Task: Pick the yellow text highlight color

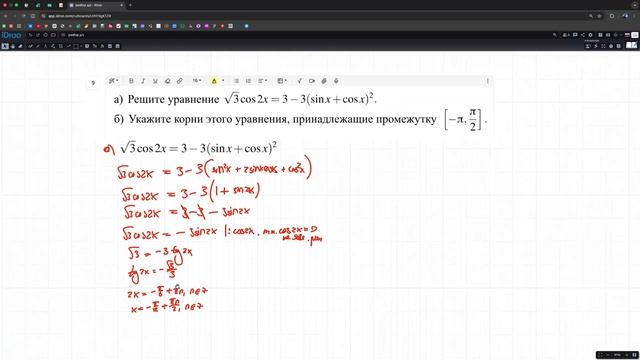Action: [214, 81]
